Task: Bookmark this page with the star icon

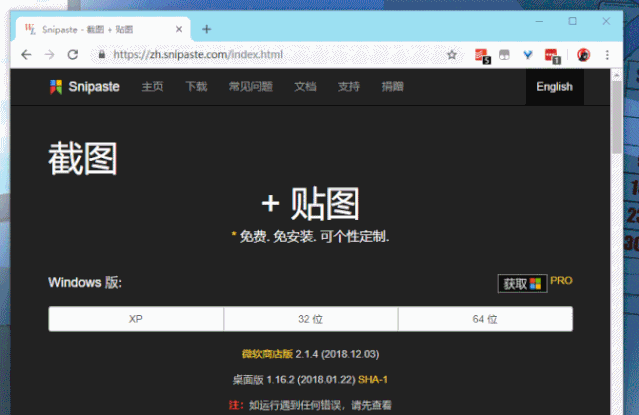Action: [x=452, y=55]
